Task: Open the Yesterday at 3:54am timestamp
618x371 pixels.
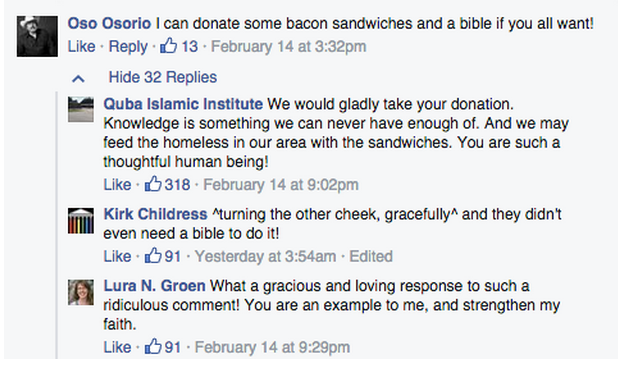Action: click(x=266, y=256)
